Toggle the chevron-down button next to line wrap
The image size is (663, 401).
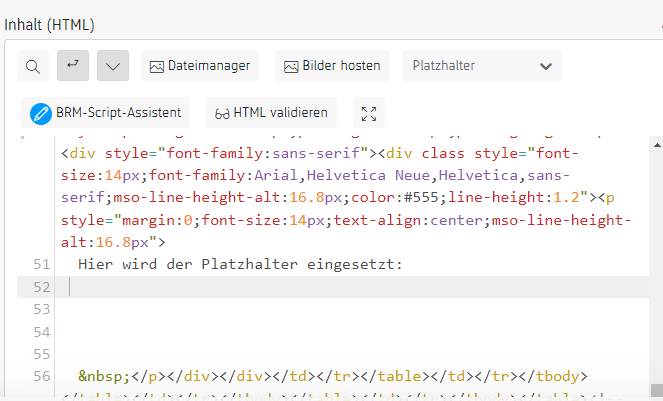113,66
